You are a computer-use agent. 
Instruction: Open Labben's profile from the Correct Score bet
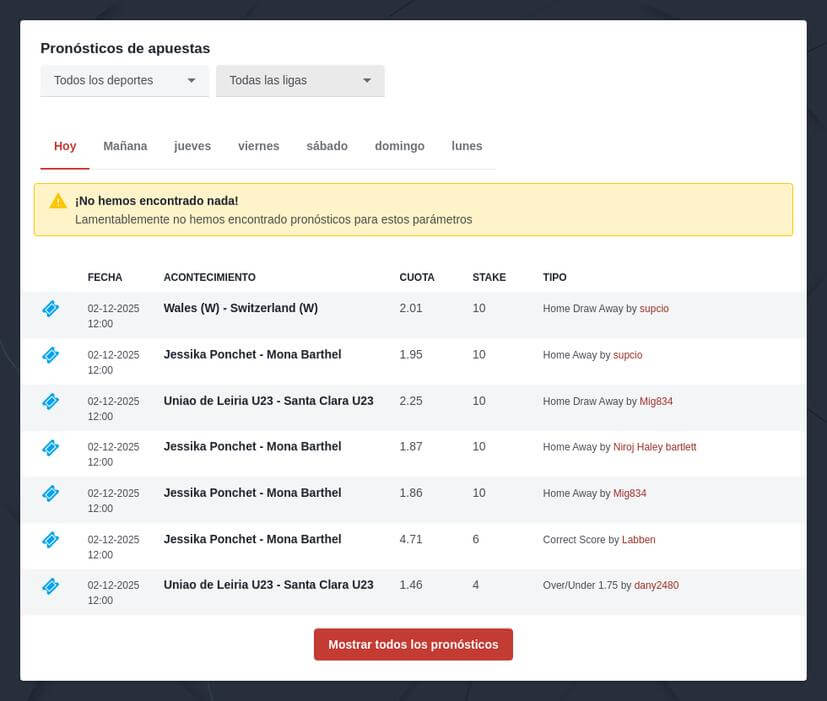(639, 539)
